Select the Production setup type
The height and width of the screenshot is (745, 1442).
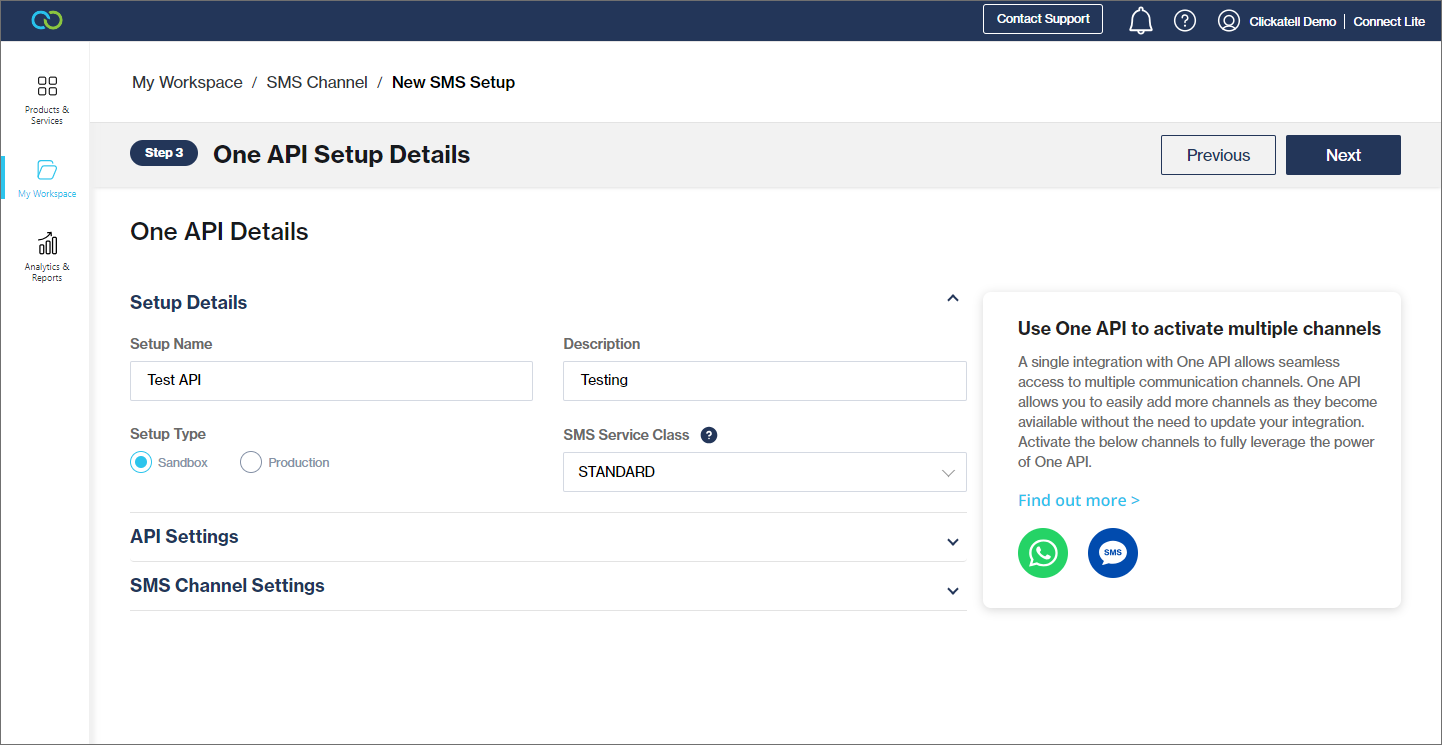(251, 462)
